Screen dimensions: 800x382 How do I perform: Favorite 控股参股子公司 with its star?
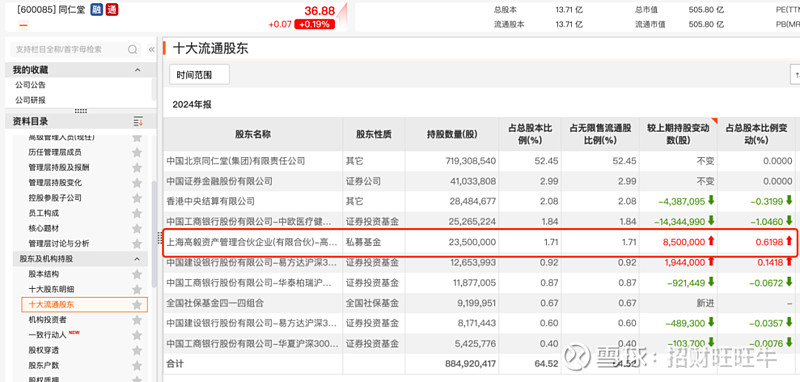(x=137, y=198)
